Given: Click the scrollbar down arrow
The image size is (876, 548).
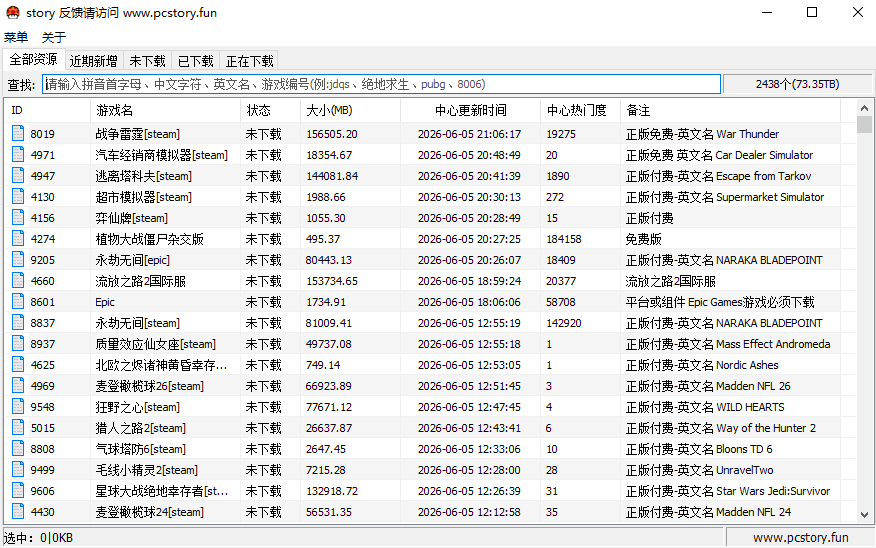Looking at the screenshot, I should click(864, 514).
